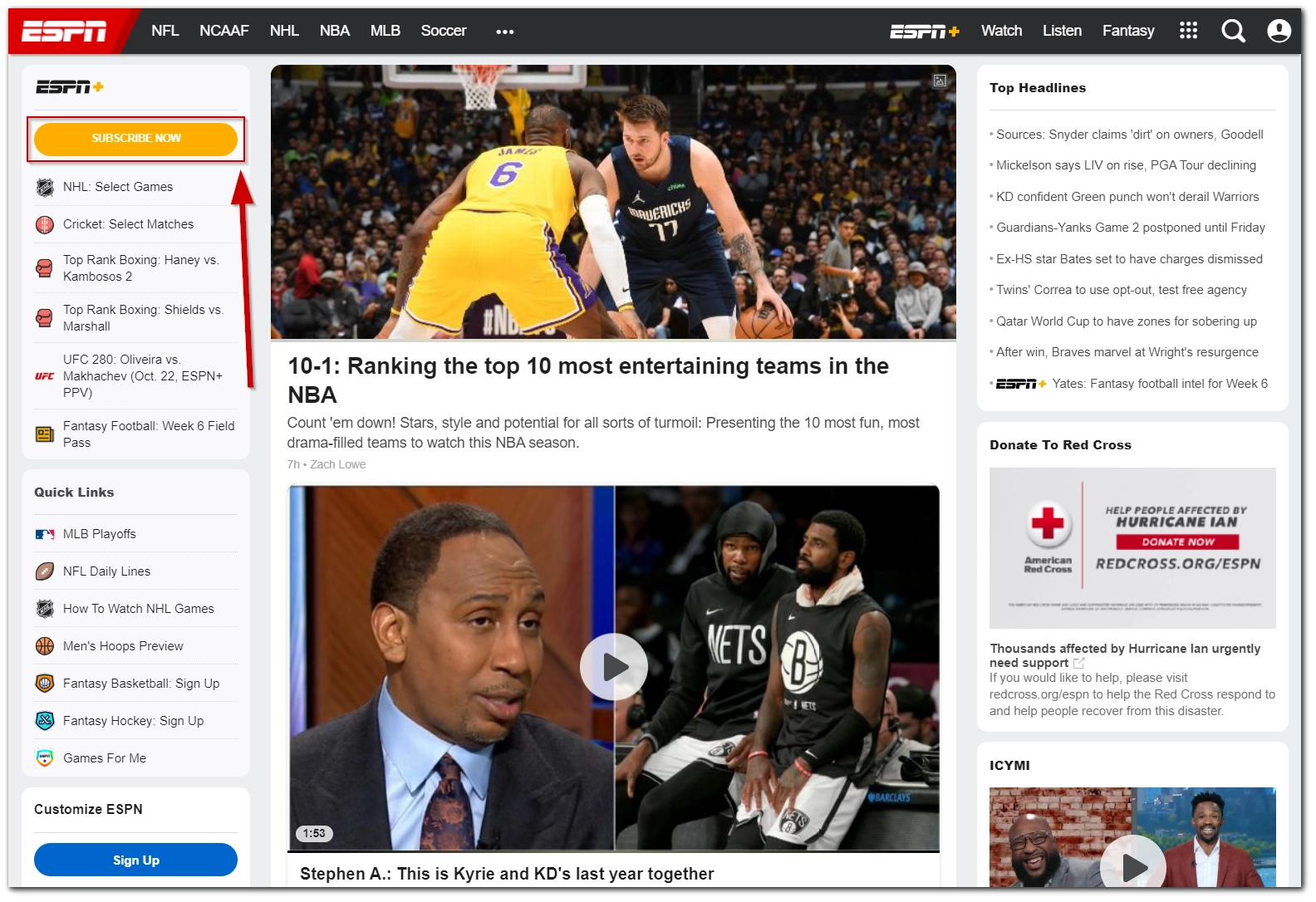Screen dimensions: 1316x902
Task: Open 'Fantasy Hockey: Sign Up' quick link
Action: click(x=133, y=721)
